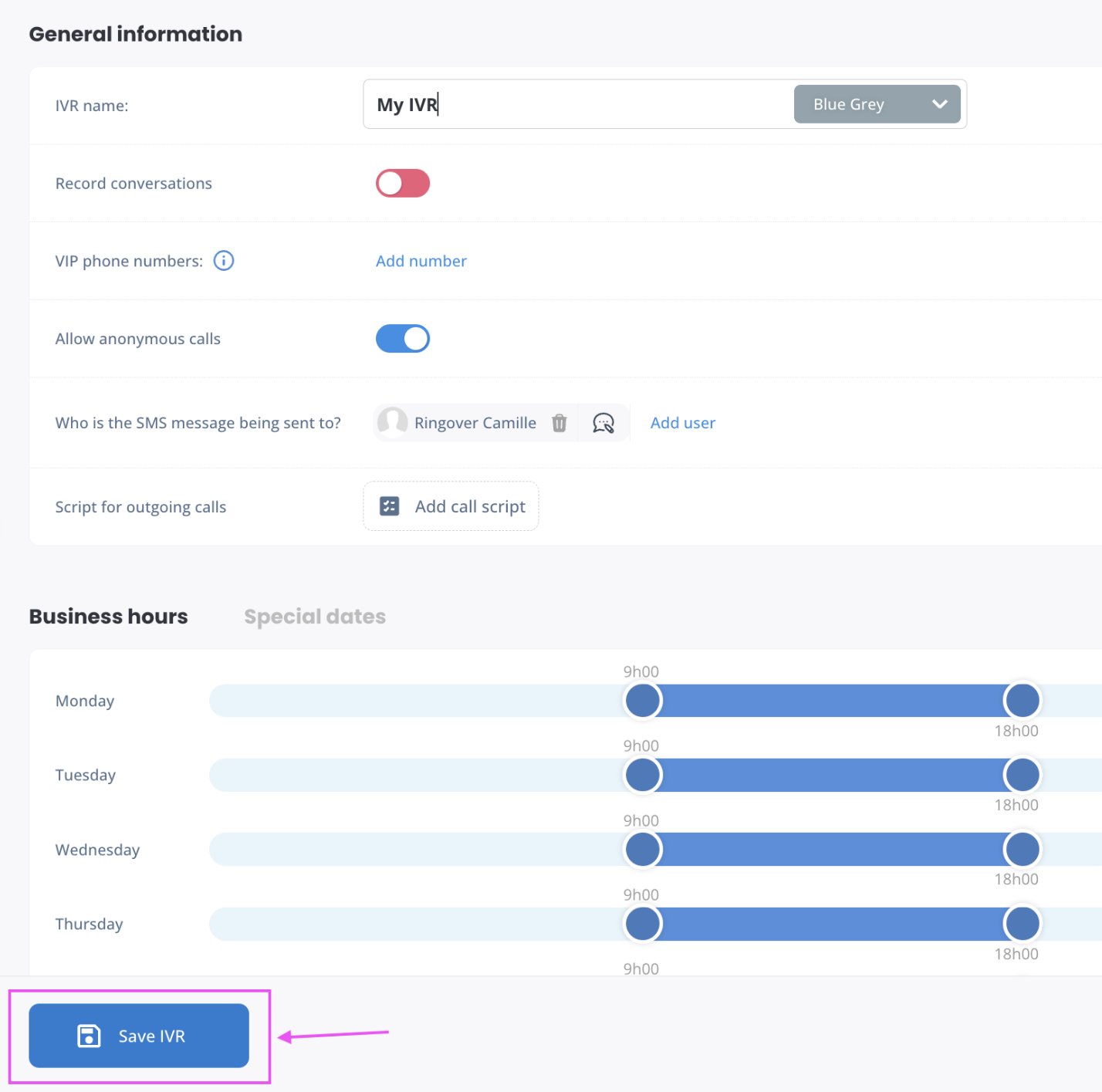Delete Ringover Camille with the trash icon
1102x1092 pixels.
559,423
